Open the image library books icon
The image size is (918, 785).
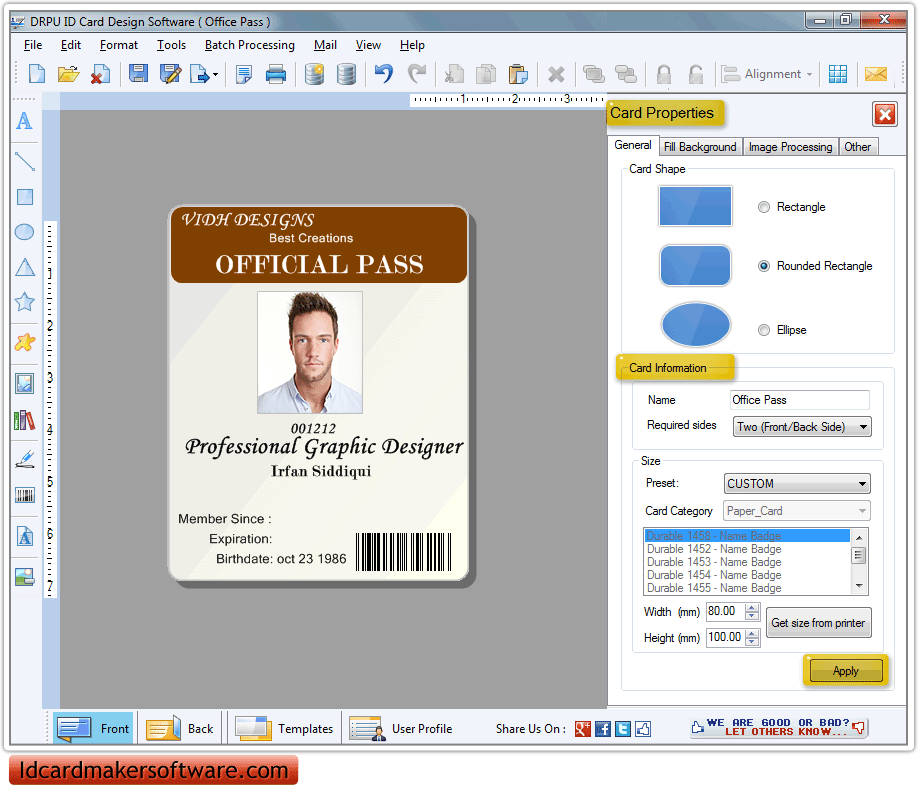[25, 420]
